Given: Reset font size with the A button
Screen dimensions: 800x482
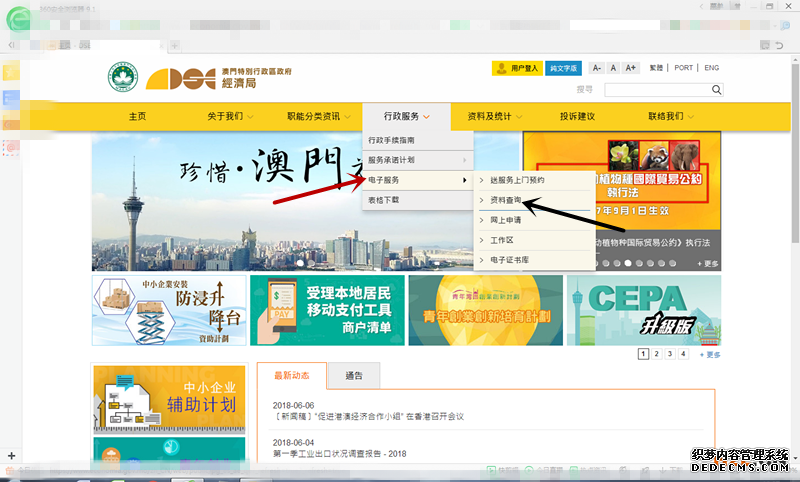Looking at the screenshot, I should (x=613, y=68).
